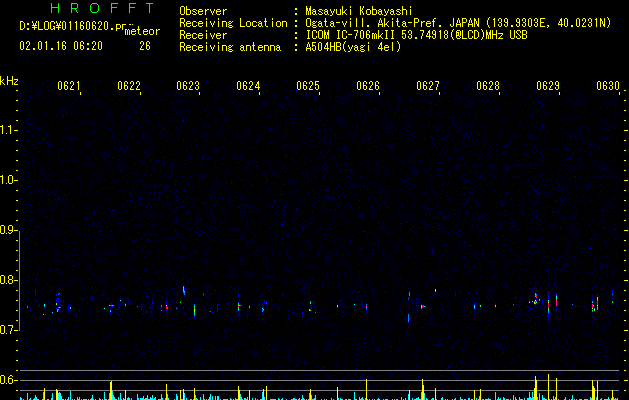Click date stamp 02.01.16 06:20
The width and height of the screenshot is (629, 400).
[x=61, y=46]
